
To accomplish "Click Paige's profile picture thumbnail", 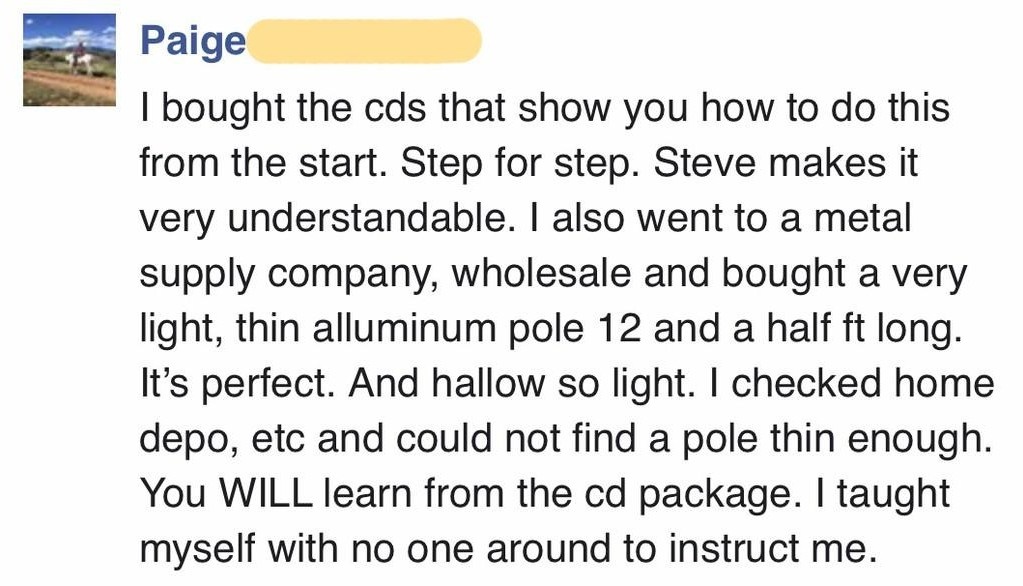I will [69, 60].
